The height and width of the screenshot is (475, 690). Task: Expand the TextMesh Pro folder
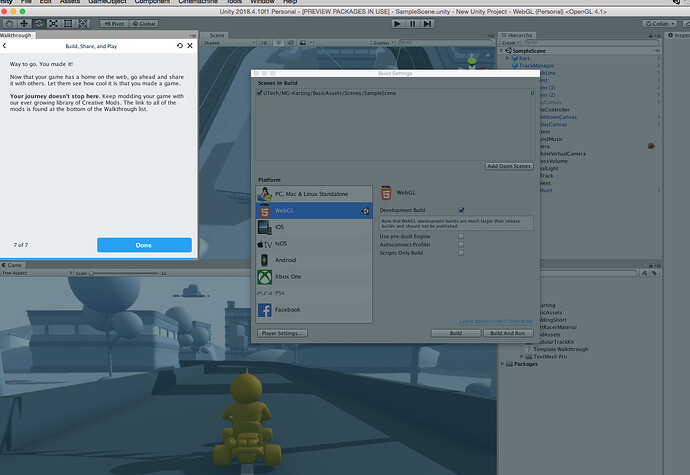point(522,357)
